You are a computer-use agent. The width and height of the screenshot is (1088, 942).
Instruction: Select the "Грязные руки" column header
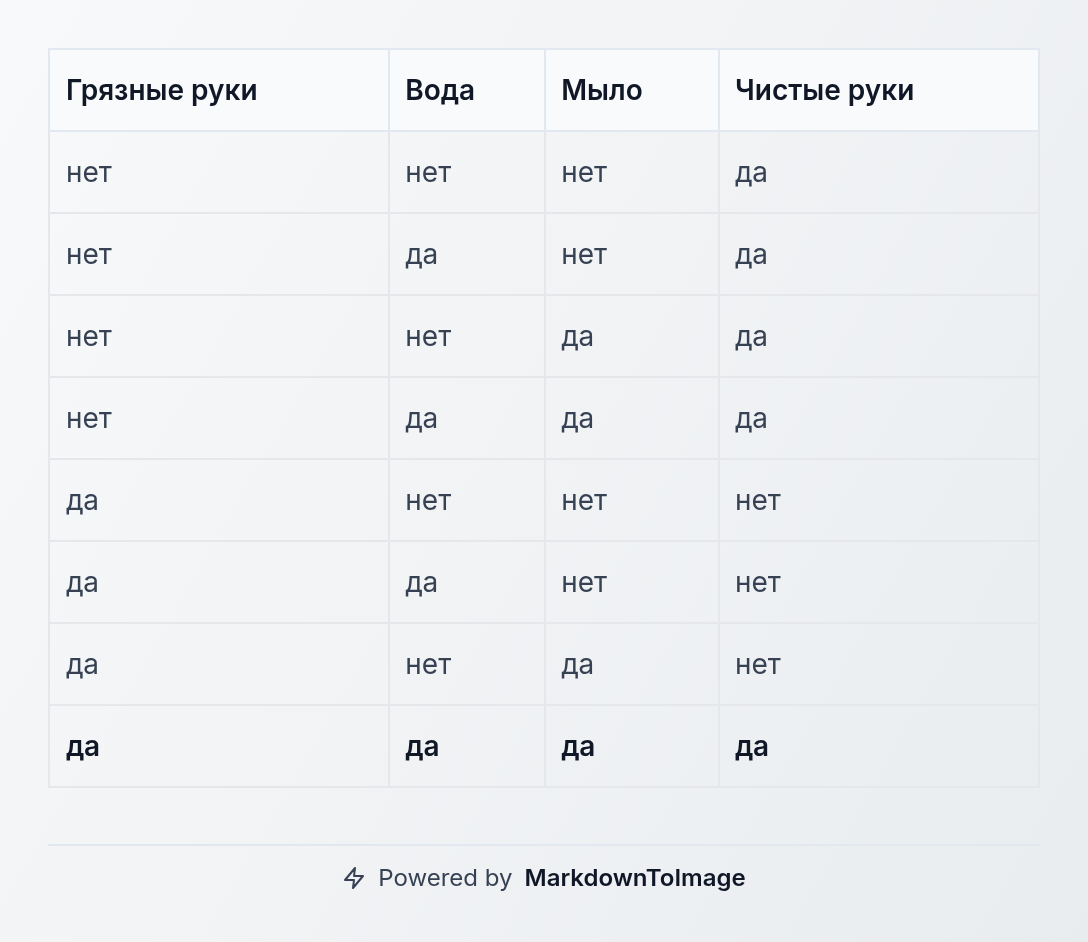tap(162, 90)
